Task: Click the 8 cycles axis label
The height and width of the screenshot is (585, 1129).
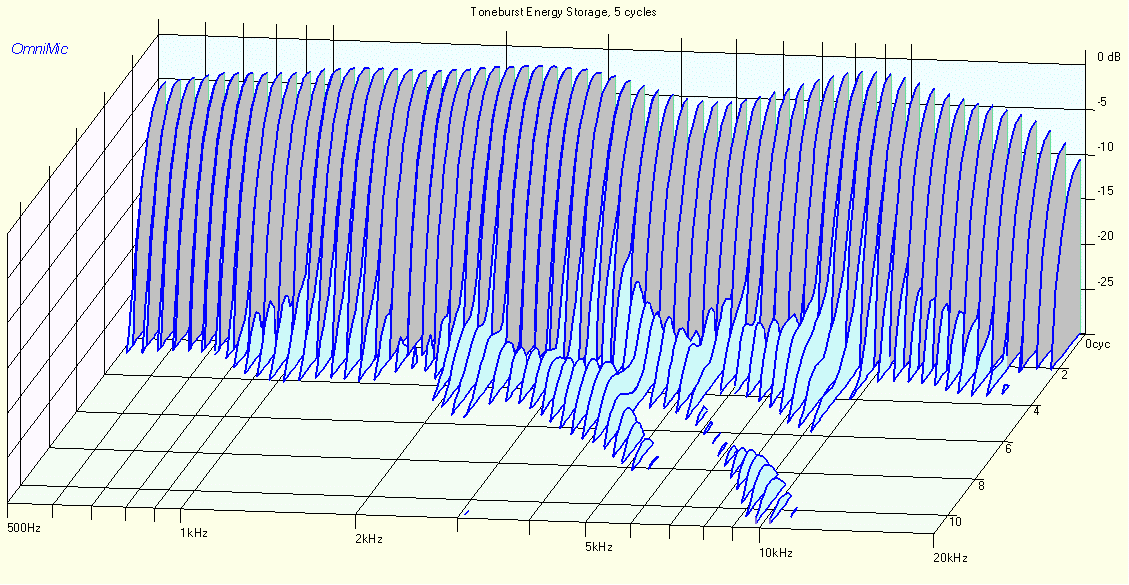Action: [x=982, y=485]
